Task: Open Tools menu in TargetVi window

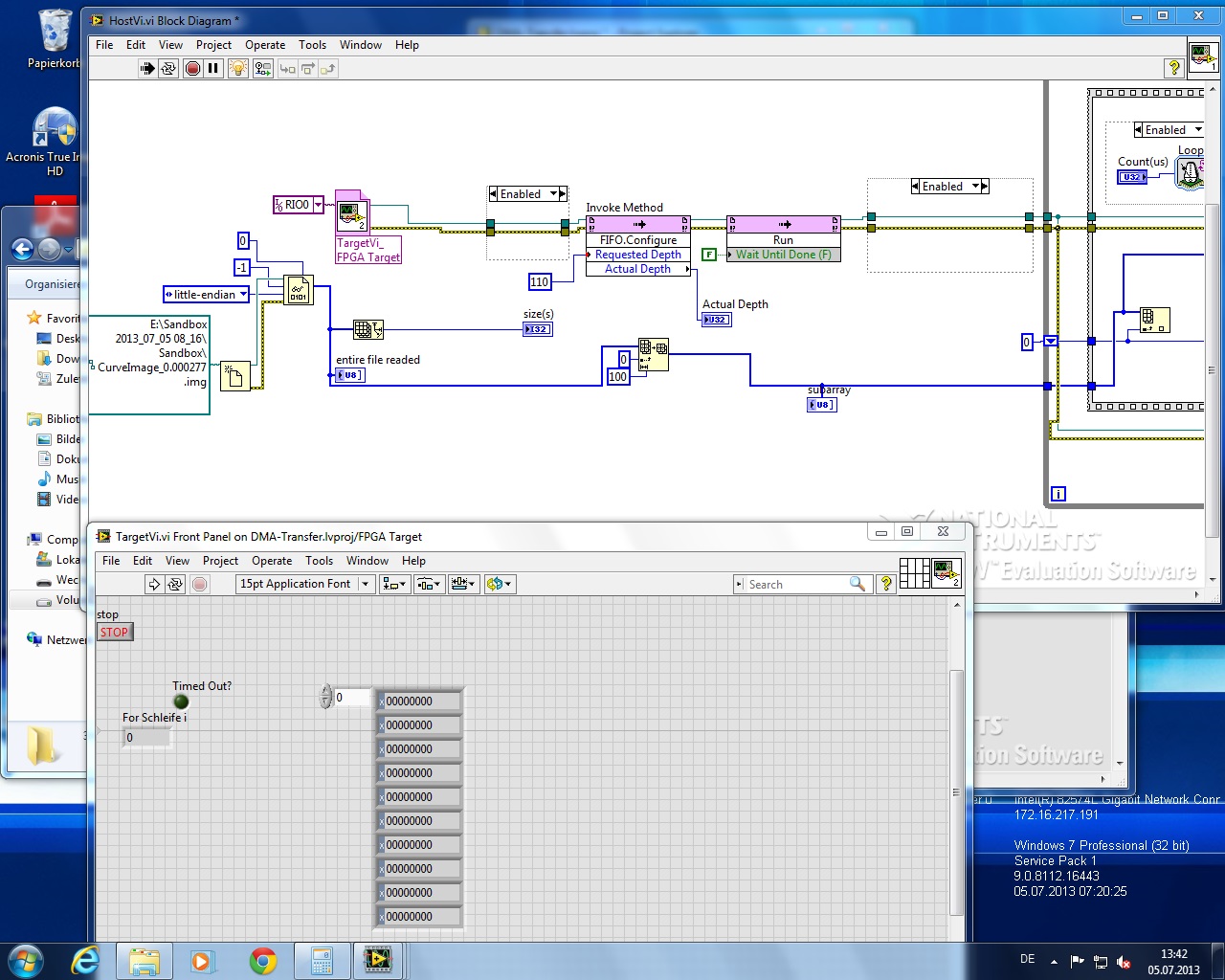Action: tap(319, 561)
